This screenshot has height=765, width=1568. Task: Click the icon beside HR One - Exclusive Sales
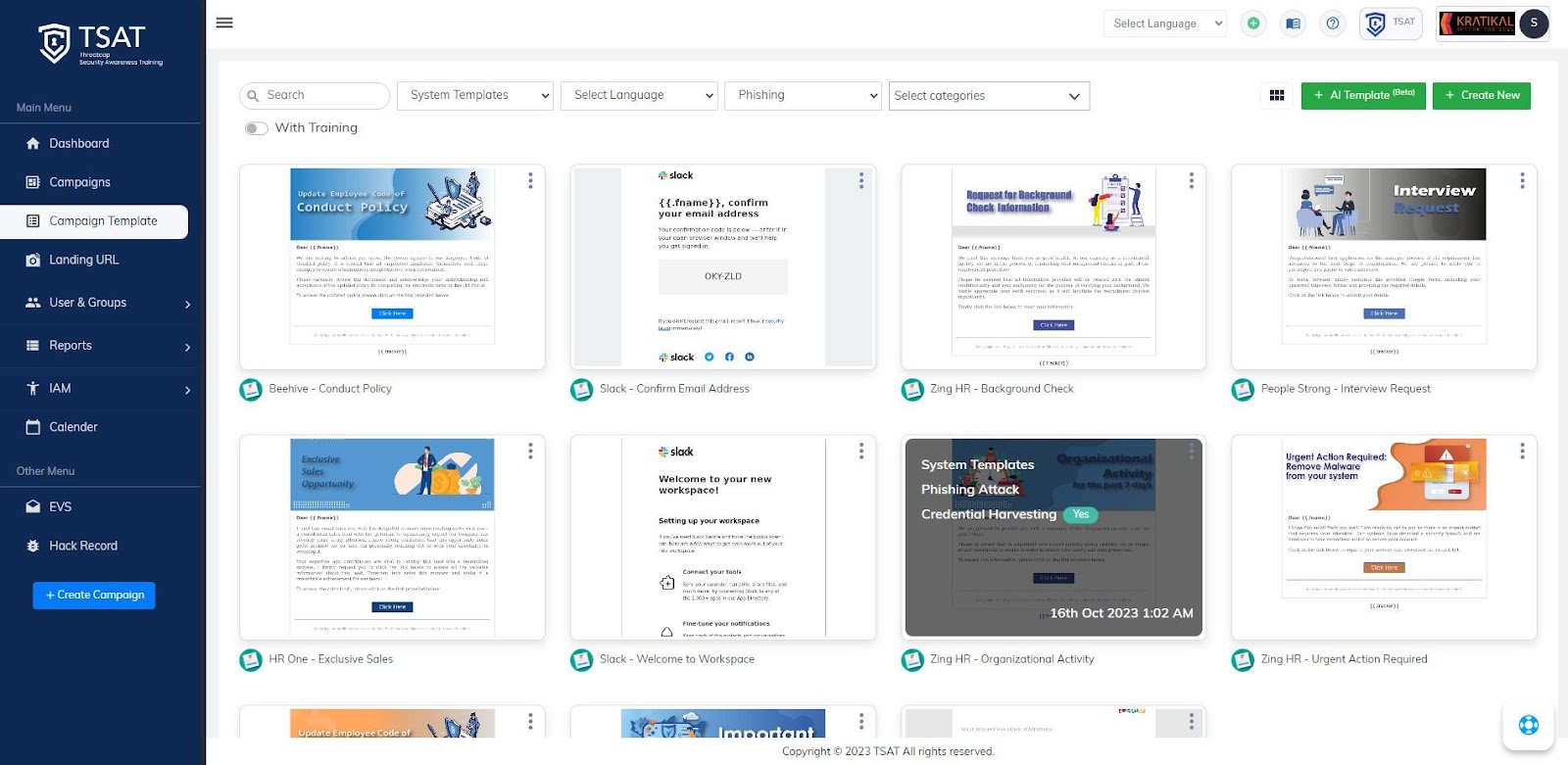pos(251,660)
